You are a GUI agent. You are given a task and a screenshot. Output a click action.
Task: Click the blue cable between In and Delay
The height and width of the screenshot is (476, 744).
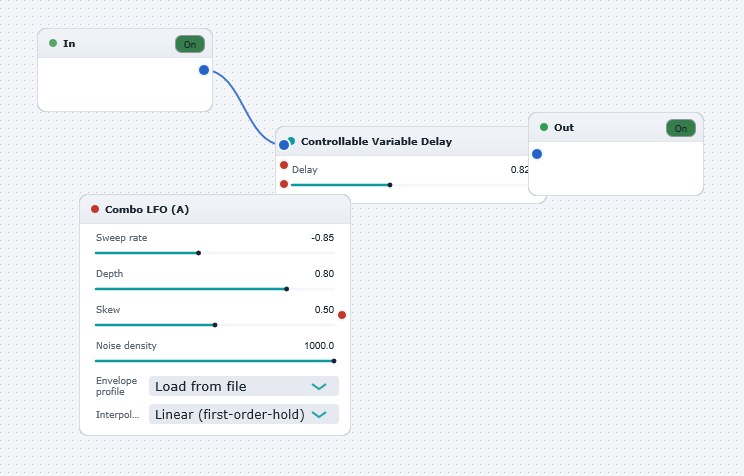tap(243, 107)
